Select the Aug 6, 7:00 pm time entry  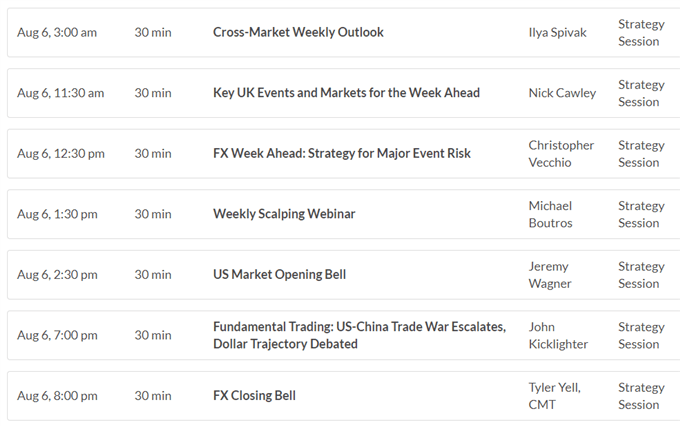[57, 335]
